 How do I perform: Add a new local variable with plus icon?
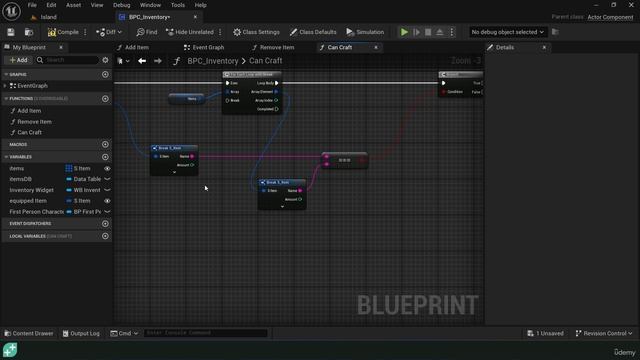(x=105, y=236)
